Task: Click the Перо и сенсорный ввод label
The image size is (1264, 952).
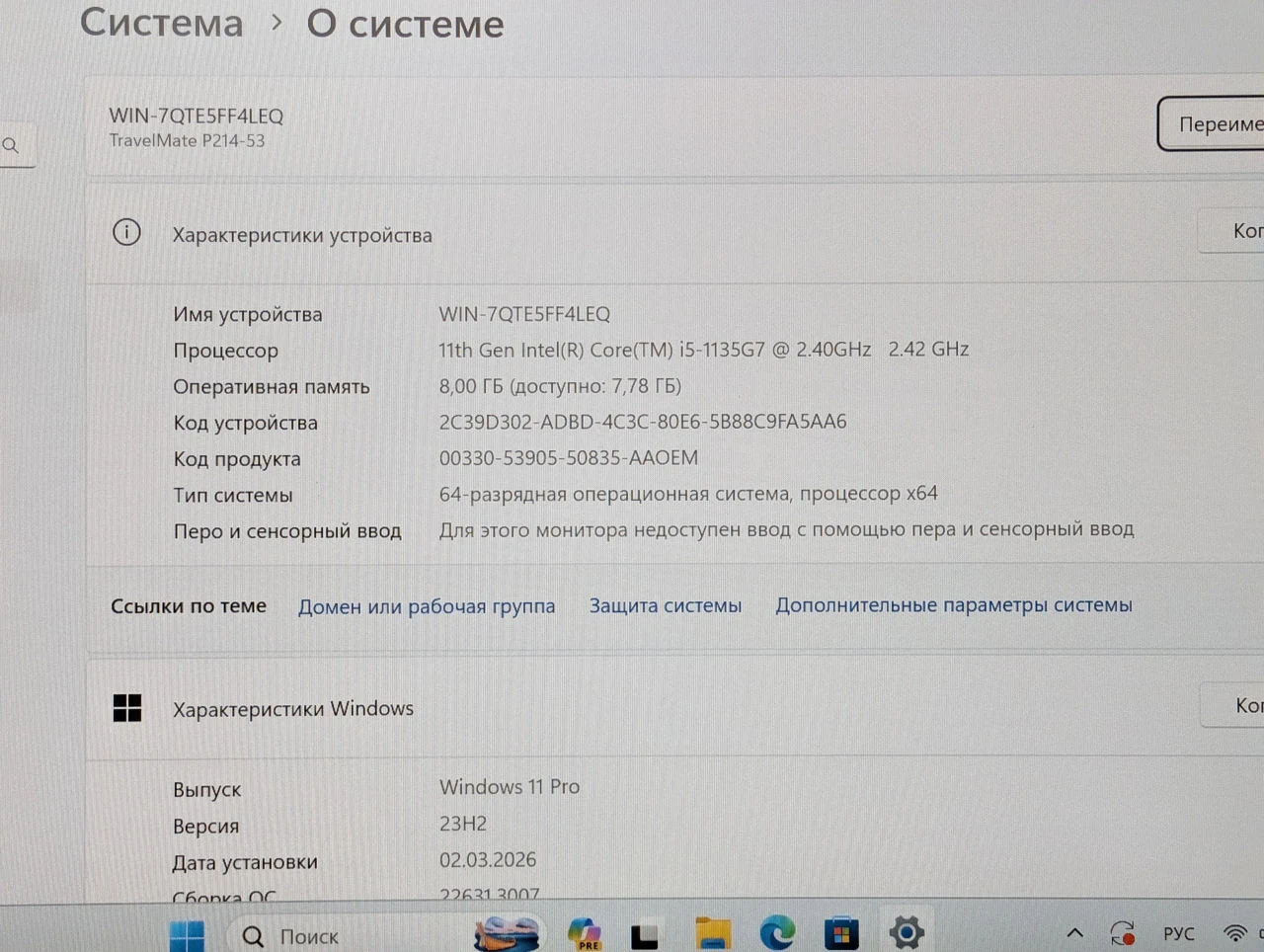Action: [287, 531]
